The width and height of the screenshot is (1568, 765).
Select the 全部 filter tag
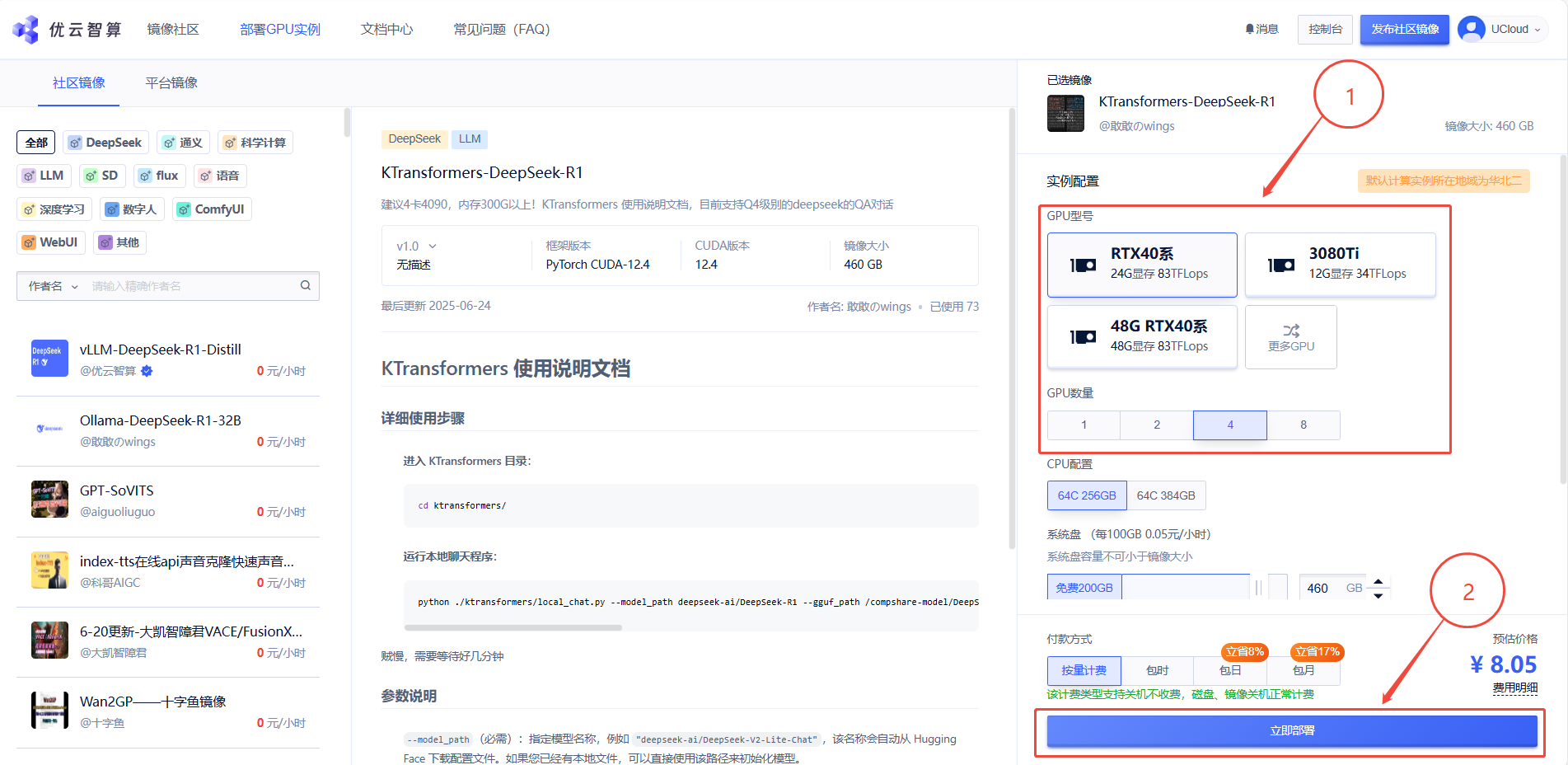[x=36, y=143]
